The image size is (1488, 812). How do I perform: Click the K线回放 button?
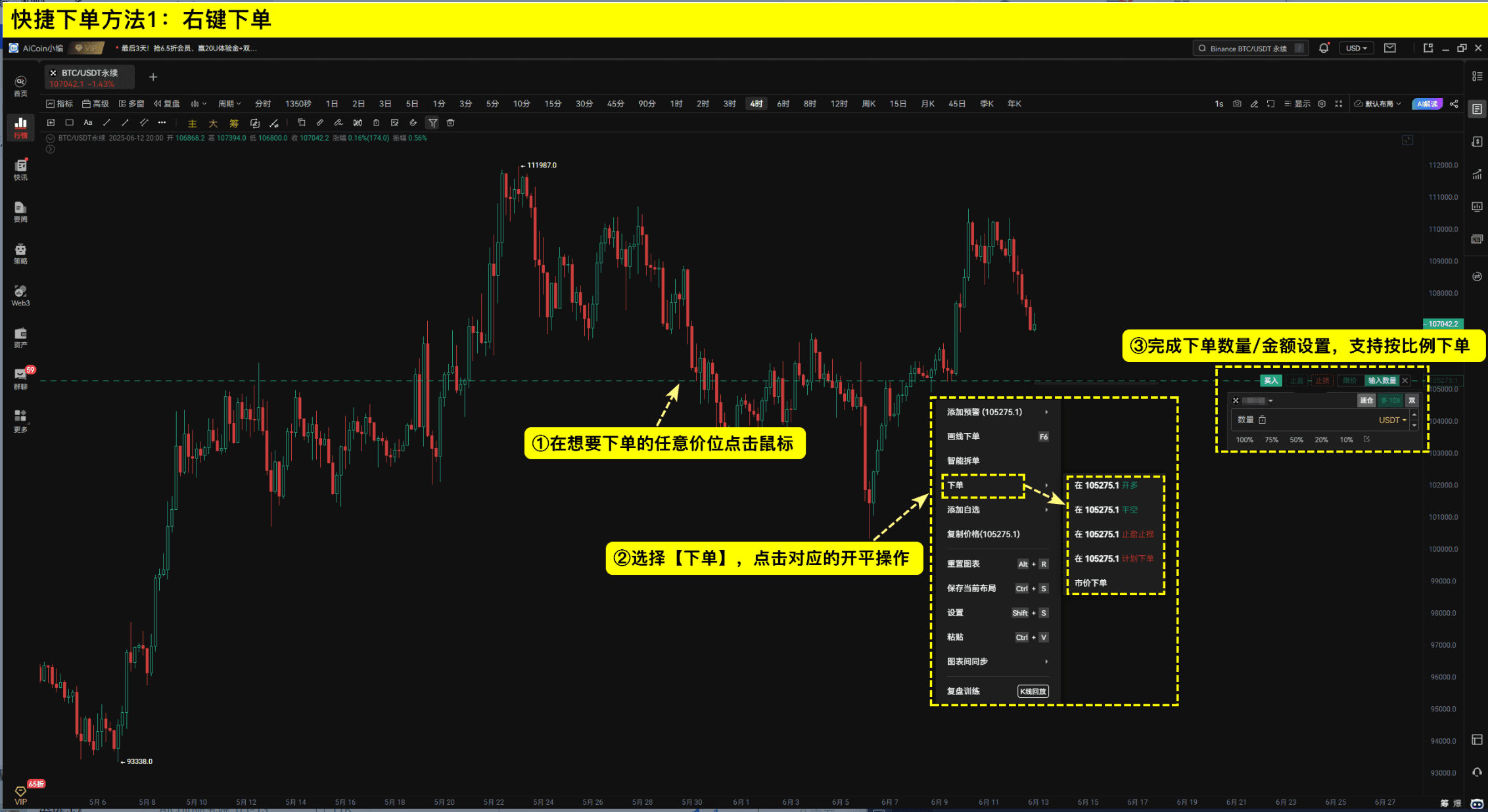click(1033, 691)
